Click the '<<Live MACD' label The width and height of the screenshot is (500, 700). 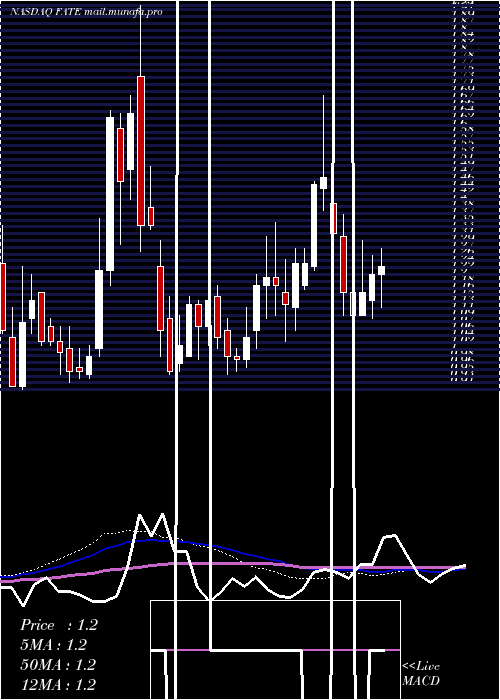pos(421,674)
